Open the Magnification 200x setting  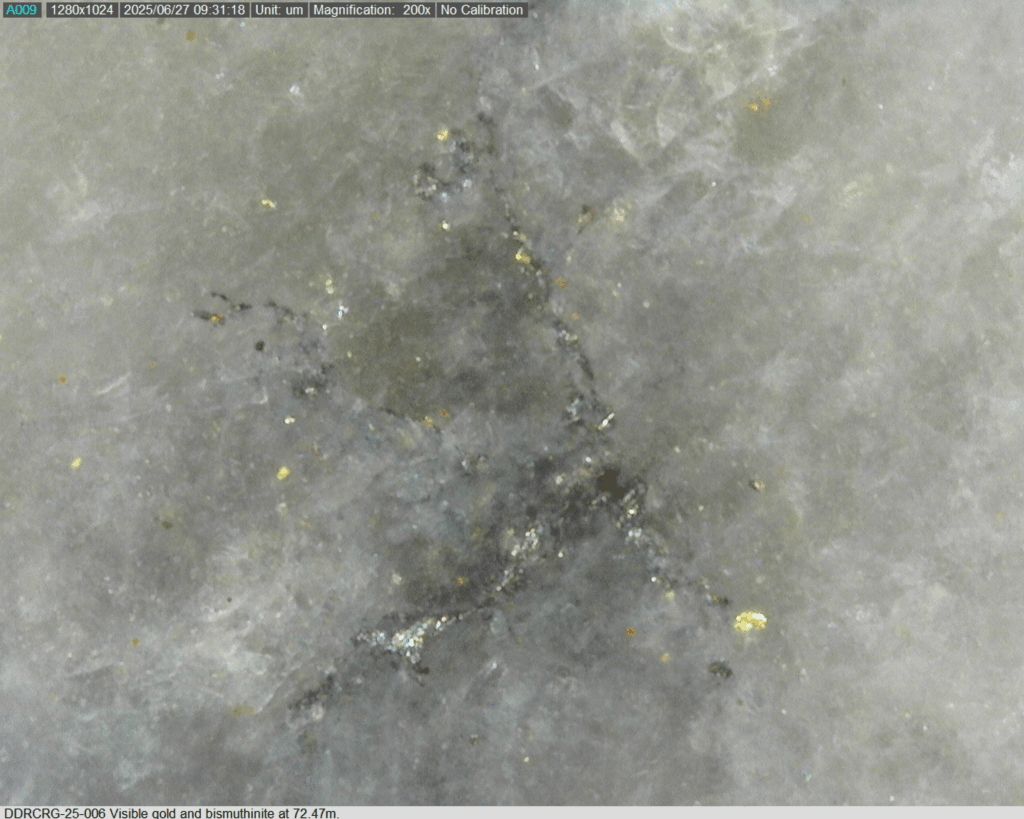coord(370,10)
